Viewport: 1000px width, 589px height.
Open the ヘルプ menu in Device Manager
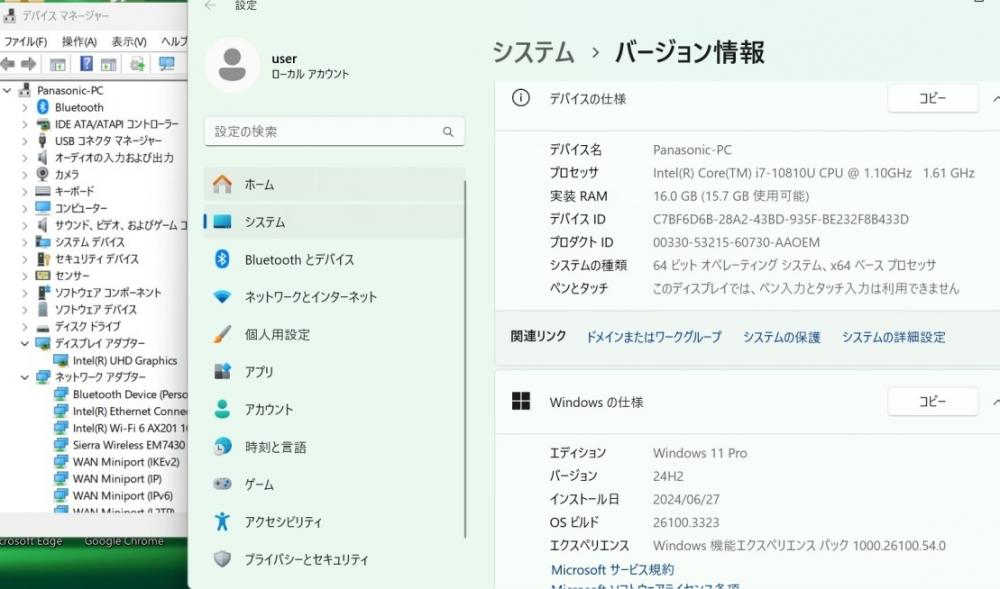[173, 42]
